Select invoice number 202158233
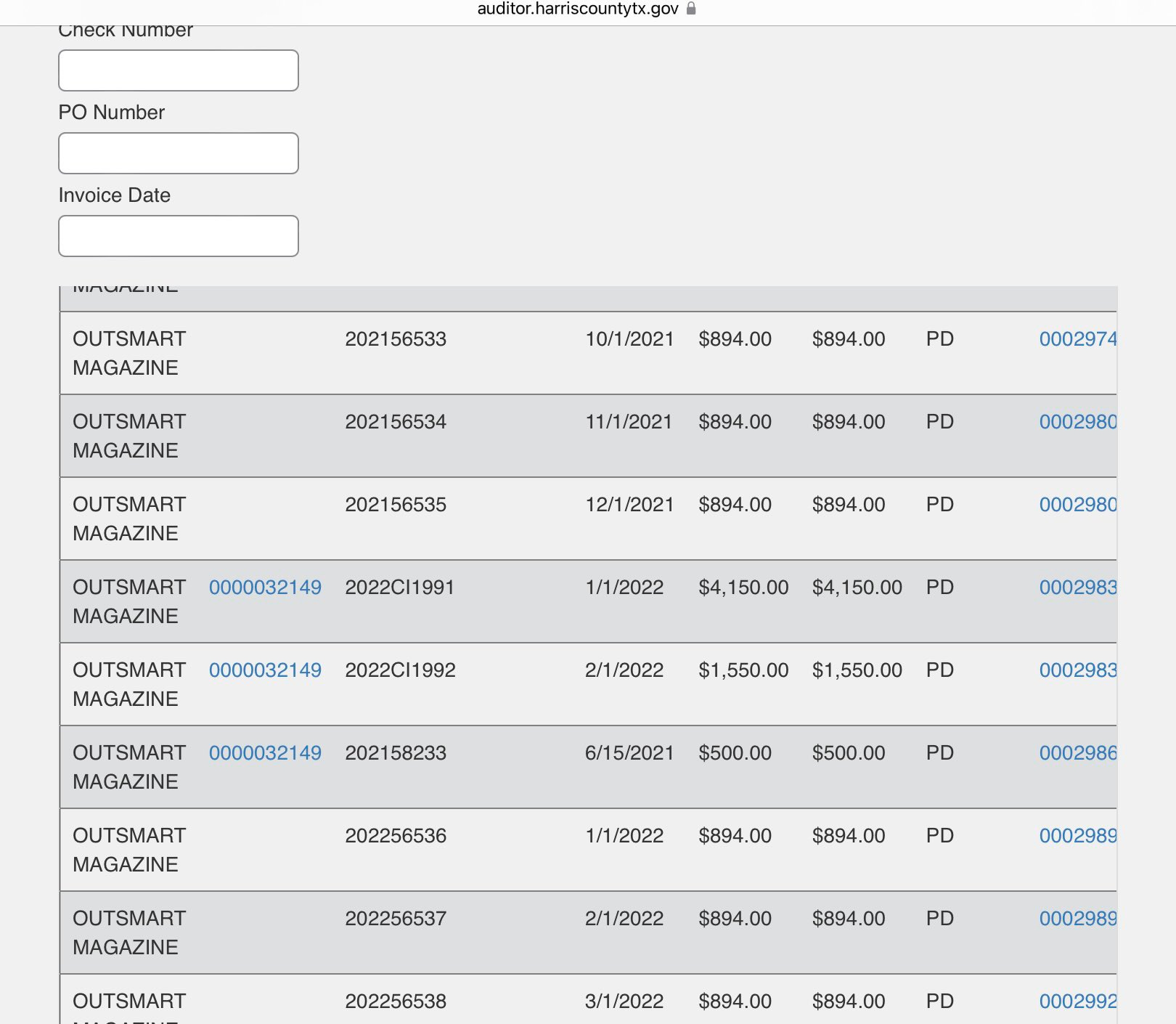Screen dimensions: 1176x1024 pos(396,753)
